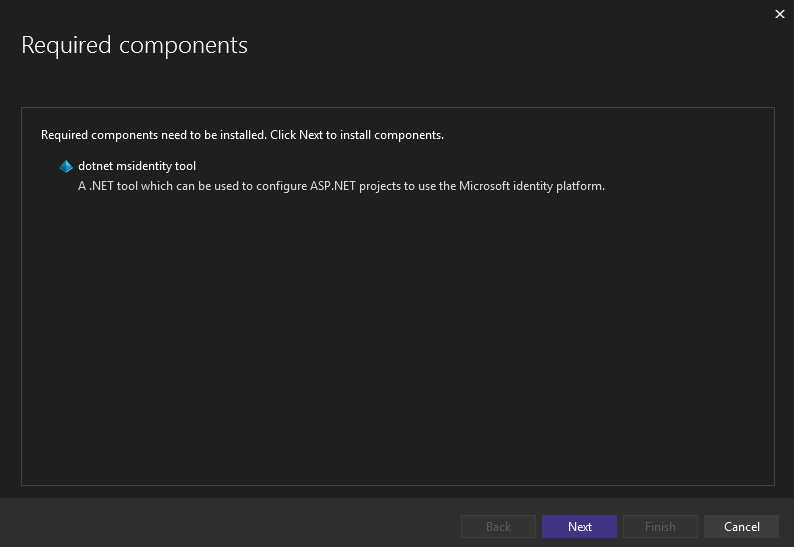The height and width of the screenshot is (547, 794).
Task: Click the word 'msidentity' in the component name
Action: click(x=141, y=166)
